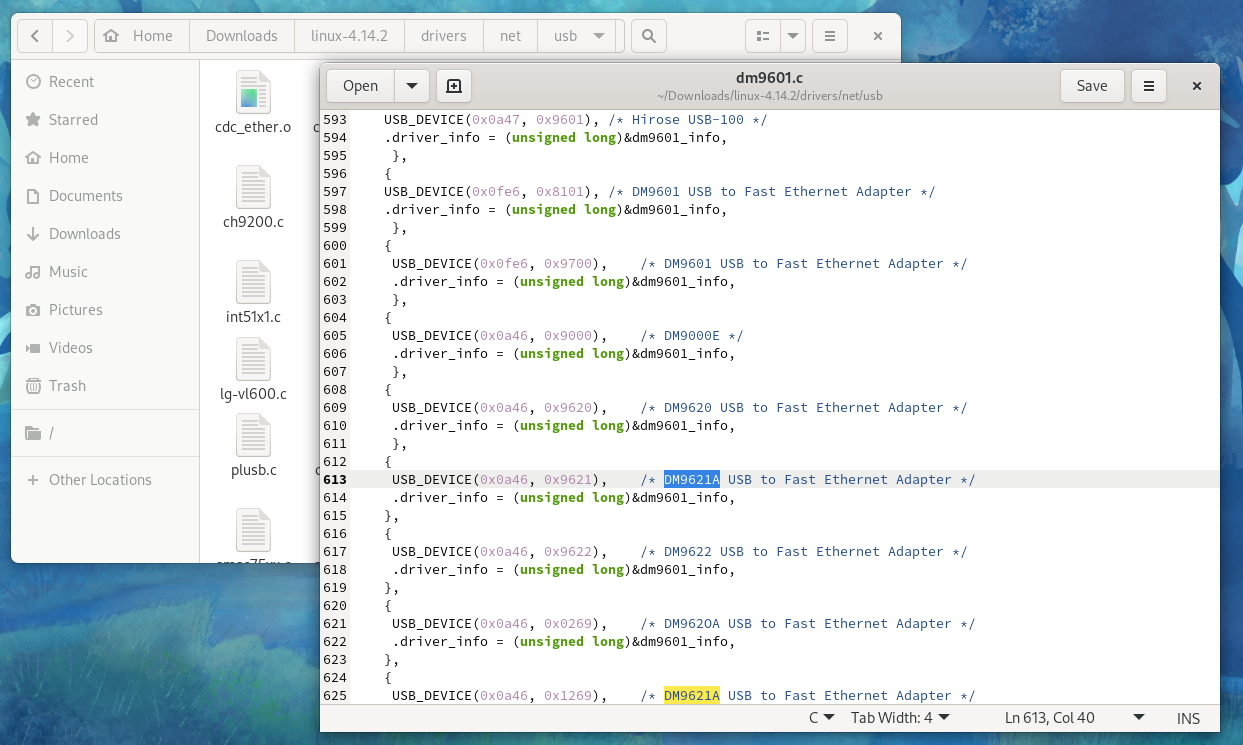Click 0x0269 on line 621
1243x745 pixels.
coord(568,624)
